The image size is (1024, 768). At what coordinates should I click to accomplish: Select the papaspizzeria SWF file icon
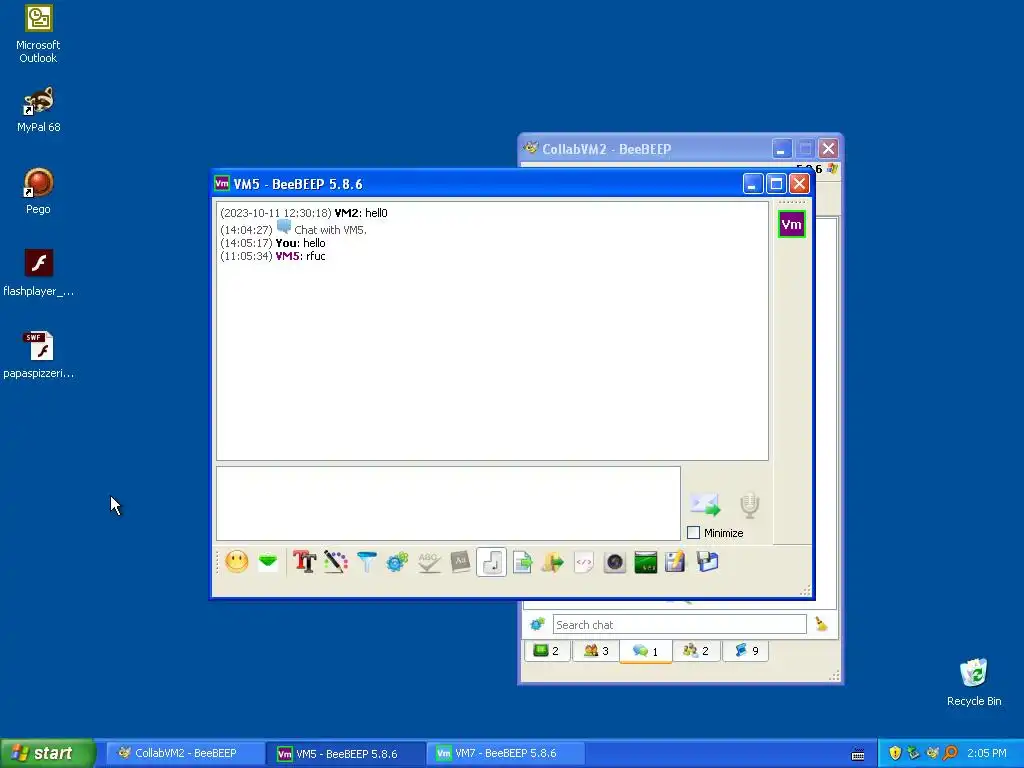(38, 355)
